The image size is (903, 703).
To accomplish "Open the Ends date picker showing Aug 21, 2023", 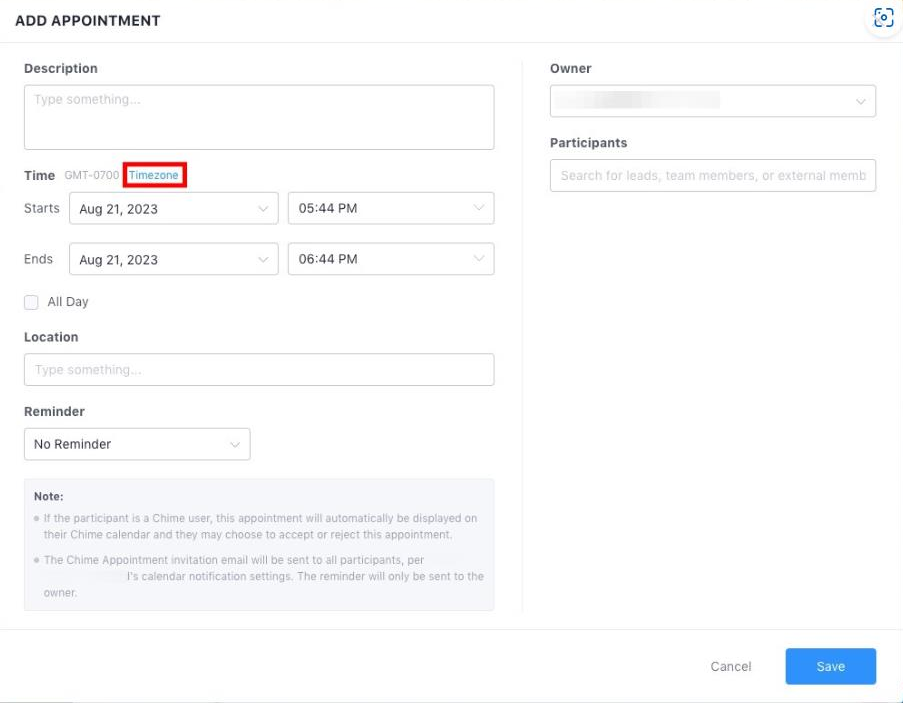I will (x=160, y=260).
